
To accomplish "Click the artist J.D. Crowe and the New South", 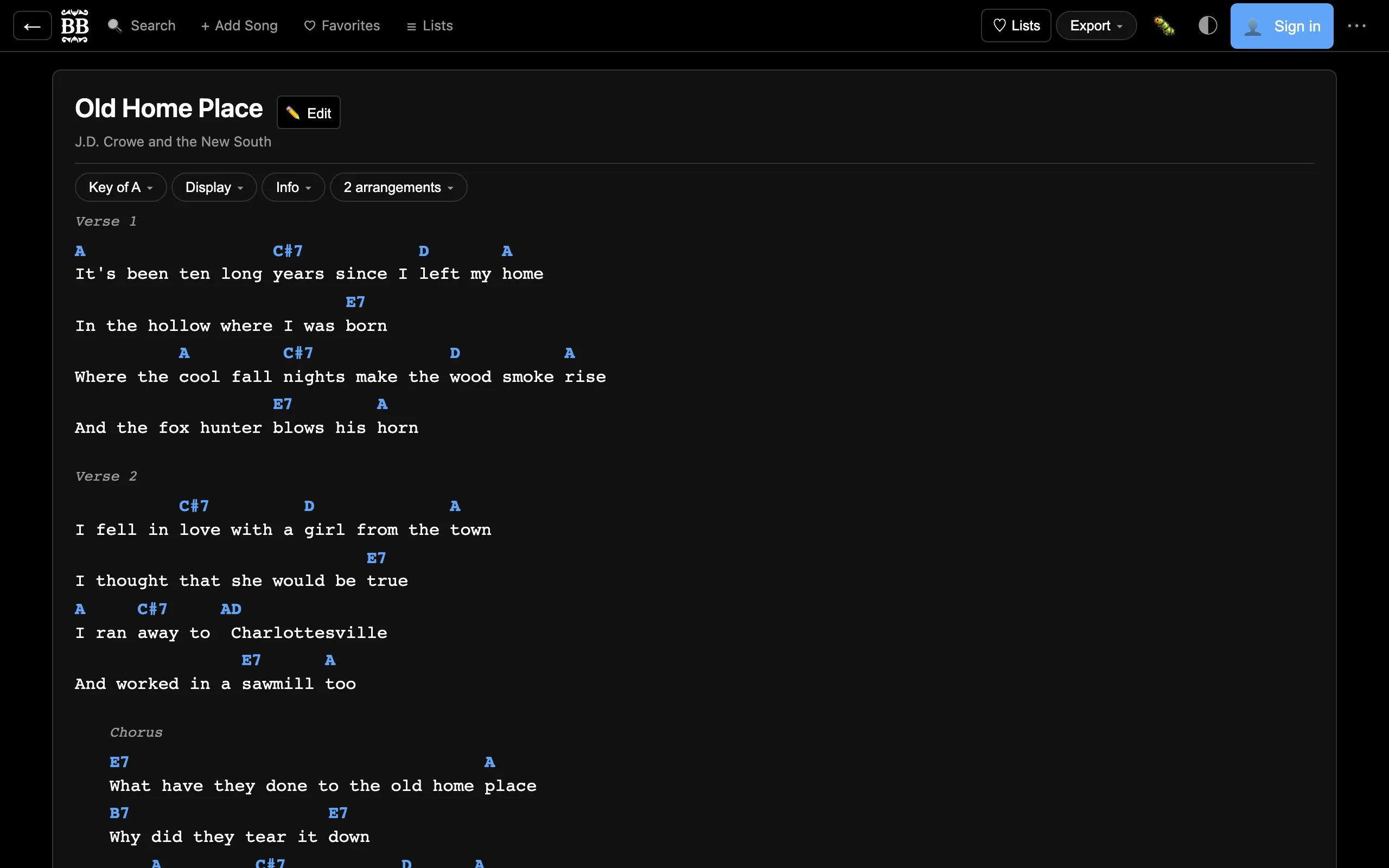I will coord(173,142).
